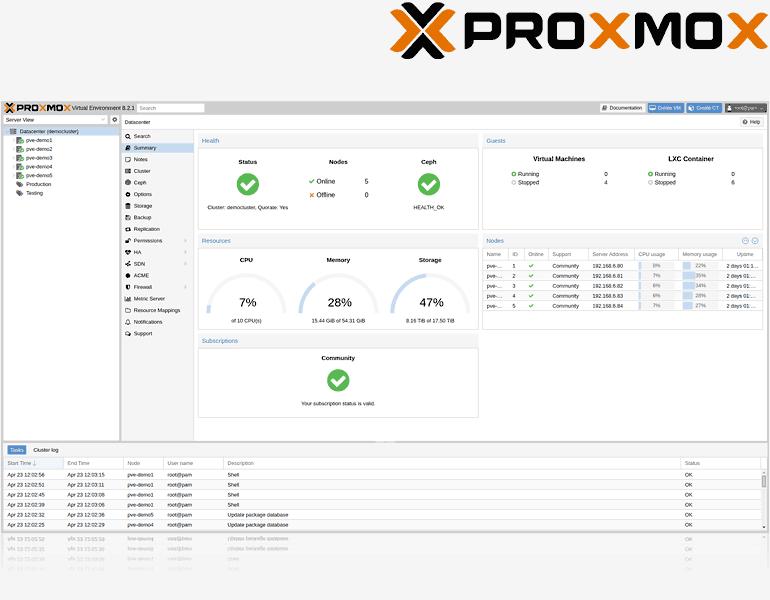Open the Options gear icon

128,194
